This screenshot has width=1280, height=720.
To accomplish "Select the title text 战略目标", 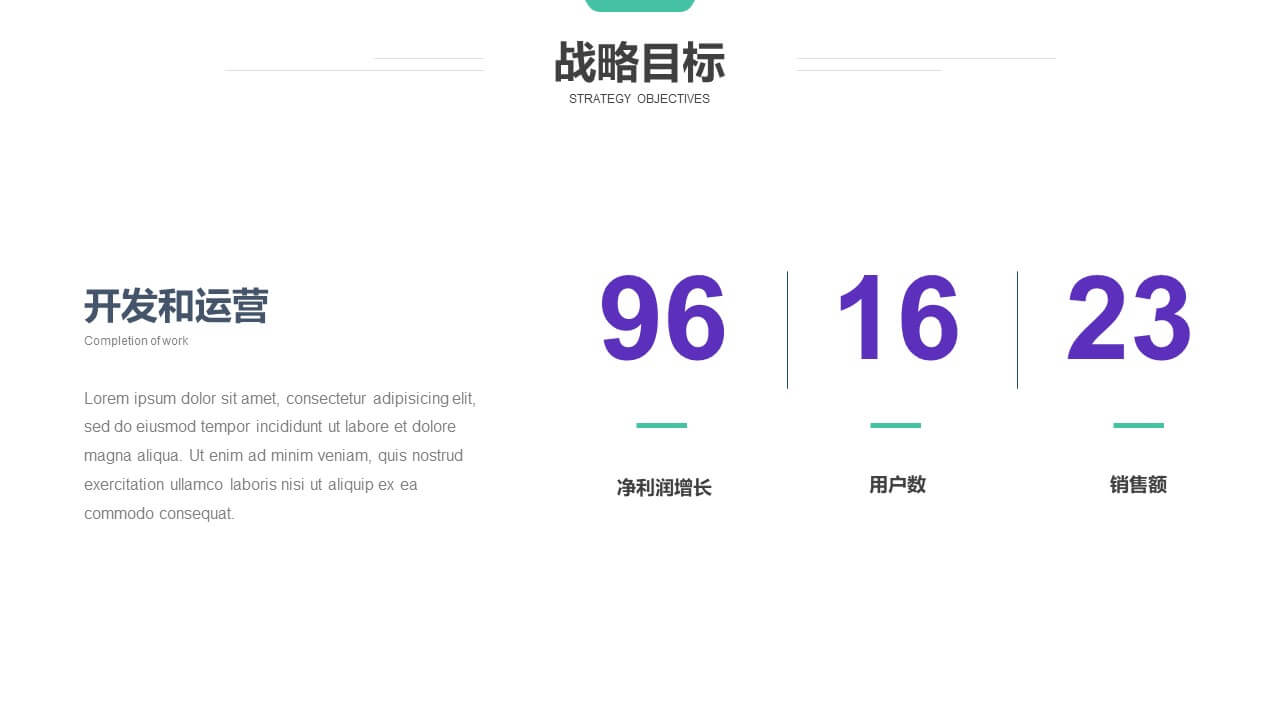I will click(639, 63).
